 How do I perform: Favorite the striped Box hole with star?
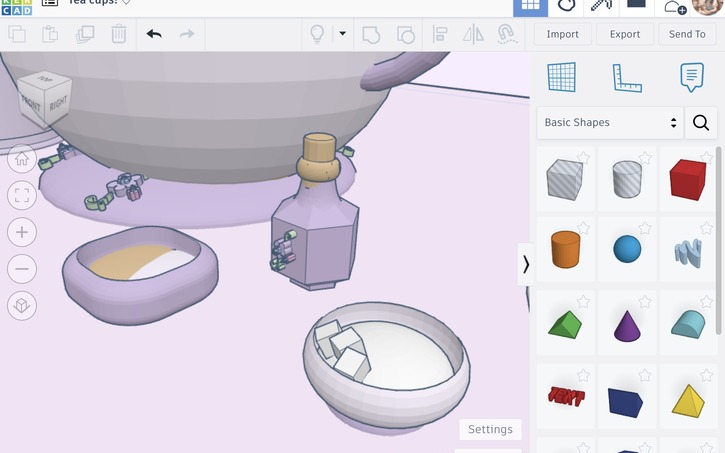click(x=584, y=158)
